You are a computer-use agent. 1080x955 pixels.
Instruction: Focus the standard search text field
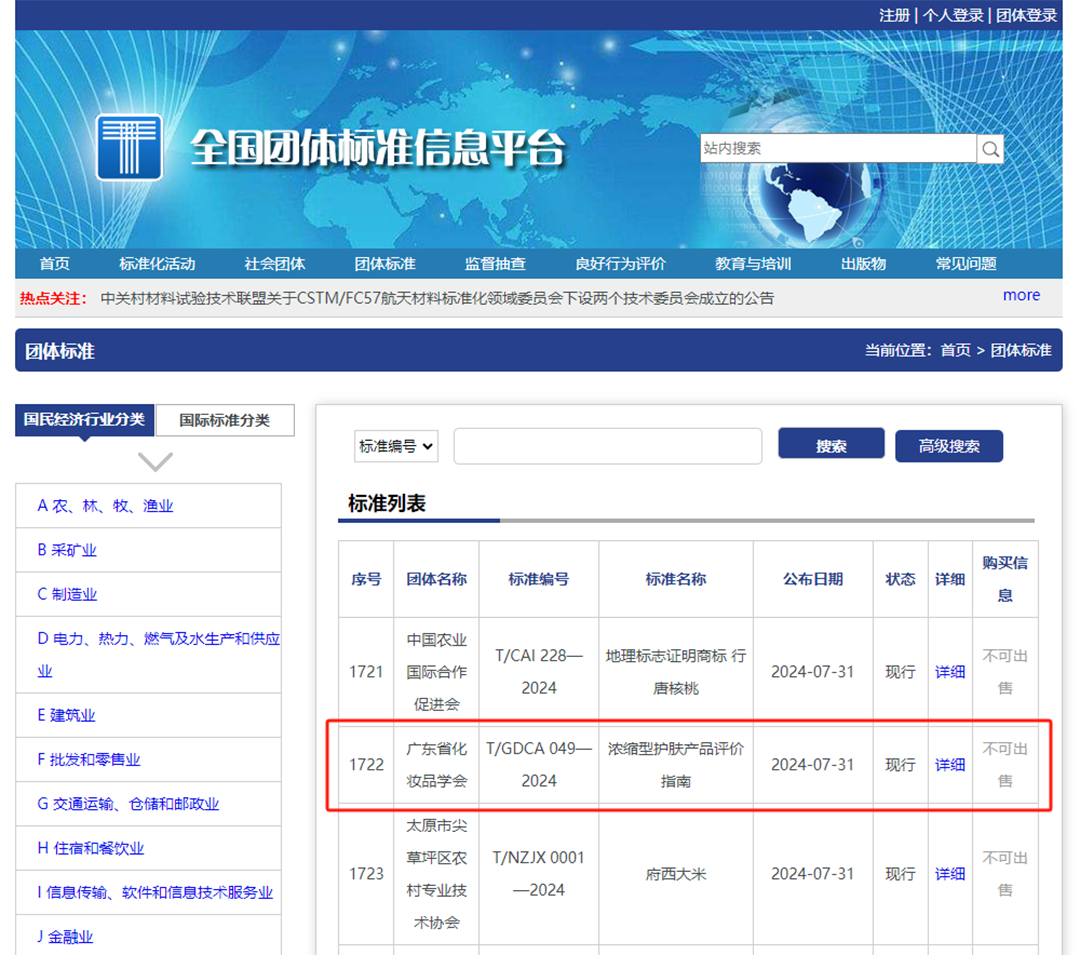click(x=607, y=446)
